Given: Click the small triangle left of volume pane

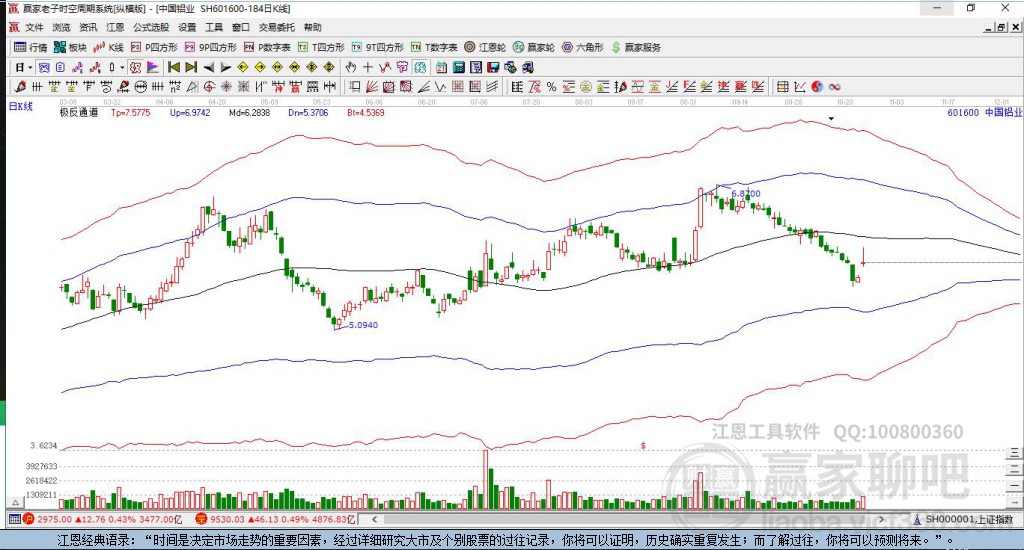Looking at the screenshot, I should coord(15,503).
